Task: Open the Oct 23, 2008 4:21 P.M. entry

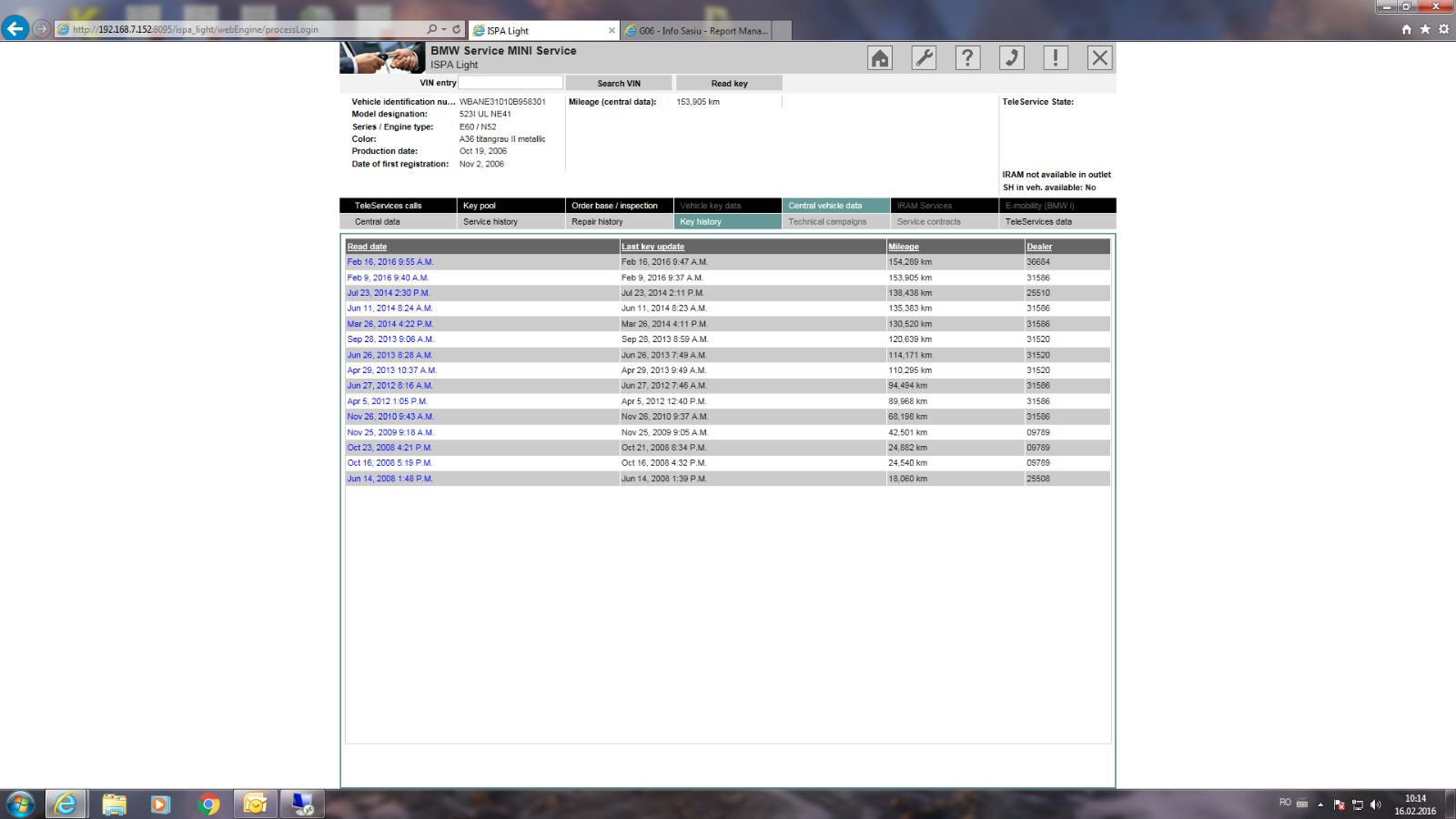Action: click(x=389, y=448)
